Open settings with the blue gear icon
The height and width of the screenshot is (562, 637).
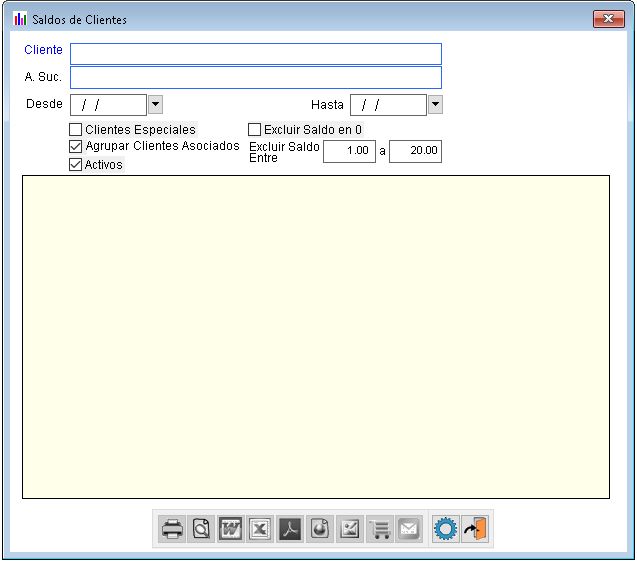pyautogui.click(x=445, y=529)
